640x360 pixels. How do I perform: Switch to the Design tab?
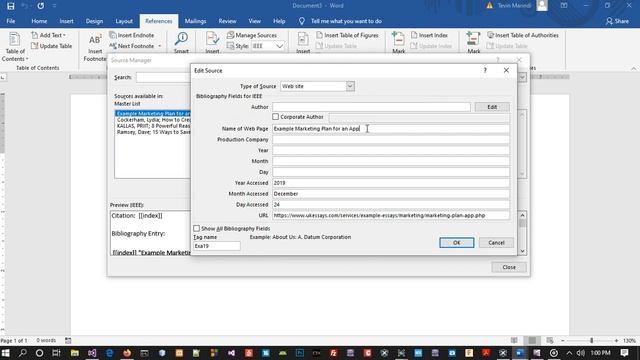tap(94, 21)
